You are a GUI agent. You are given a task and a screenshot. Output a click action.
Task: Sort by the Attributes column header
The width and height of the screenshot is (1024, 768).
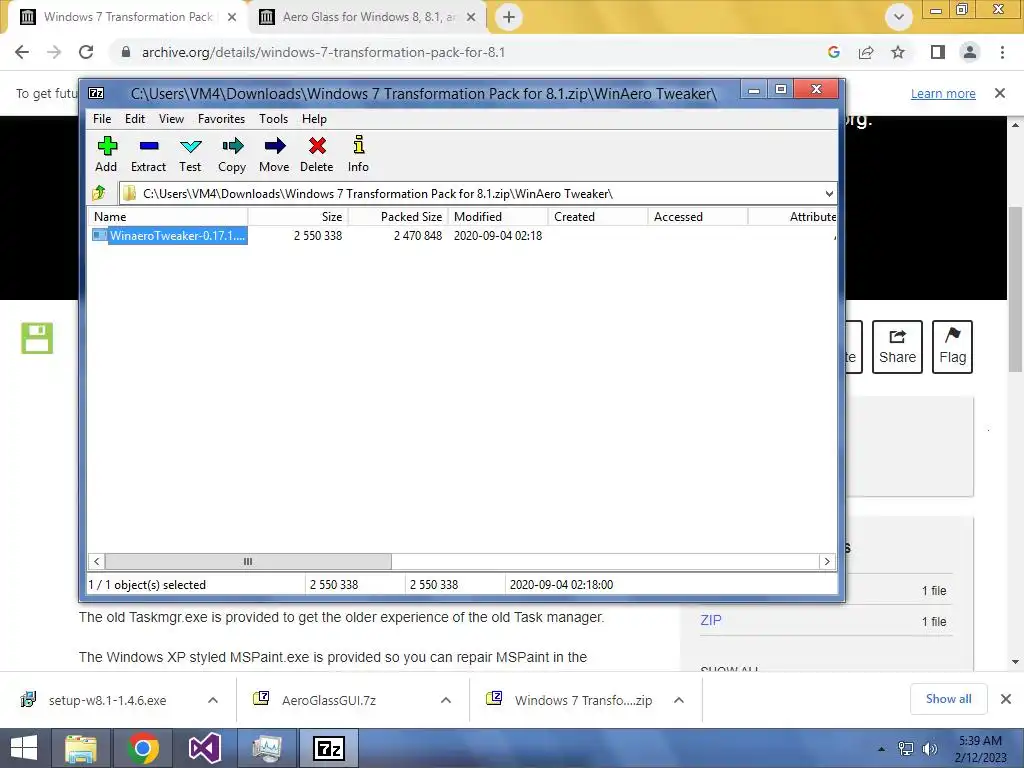click(x=792, y=217)
